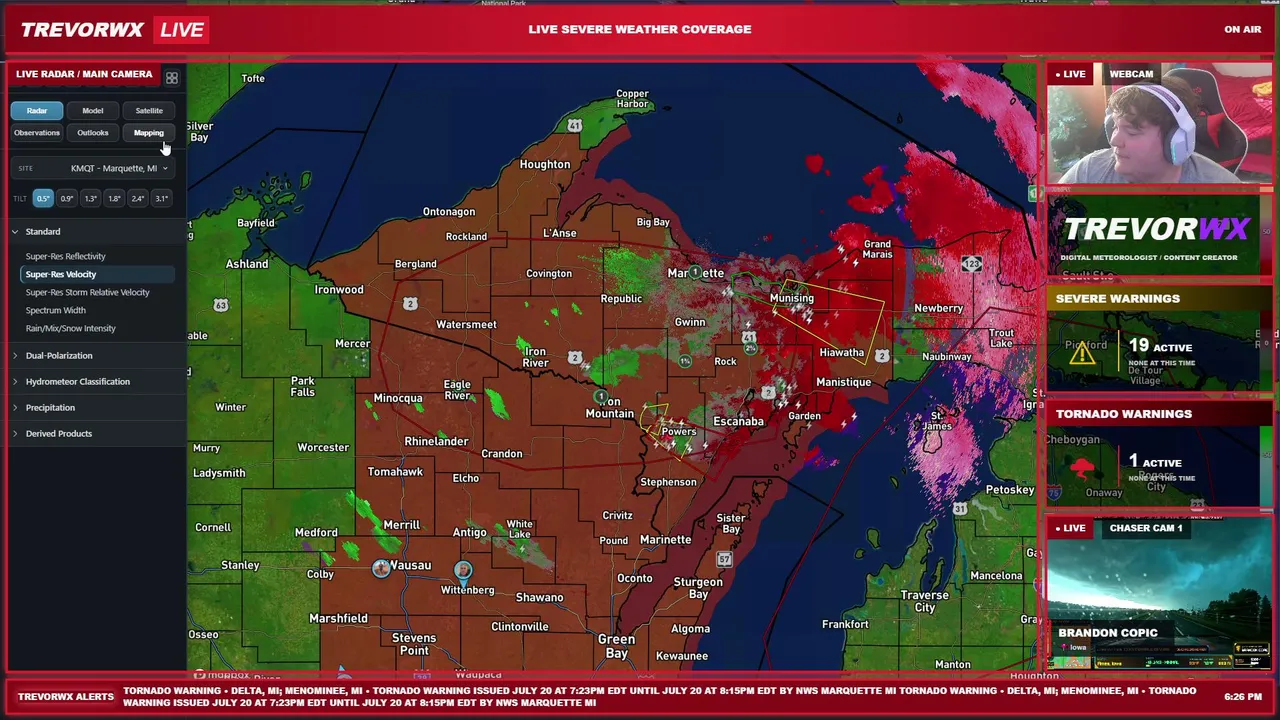Click the Rhinelander label on the map
The image size is (1280, 720).
pos(436,441)
